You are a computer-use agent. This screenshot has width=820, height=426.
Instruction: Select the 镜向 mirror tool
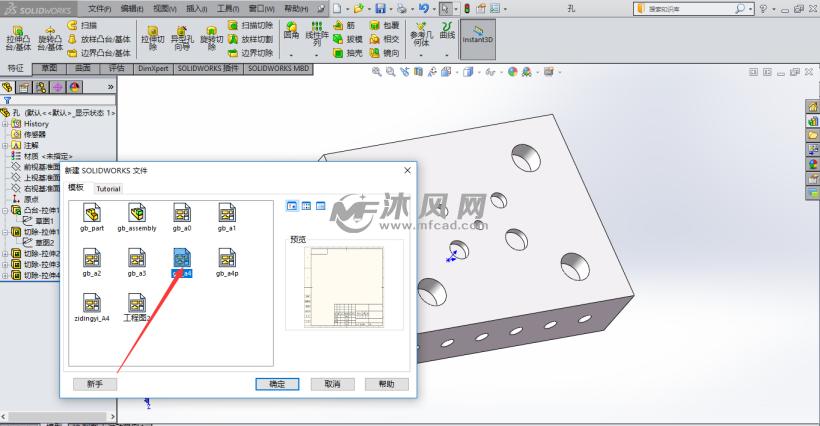[384, 53]
